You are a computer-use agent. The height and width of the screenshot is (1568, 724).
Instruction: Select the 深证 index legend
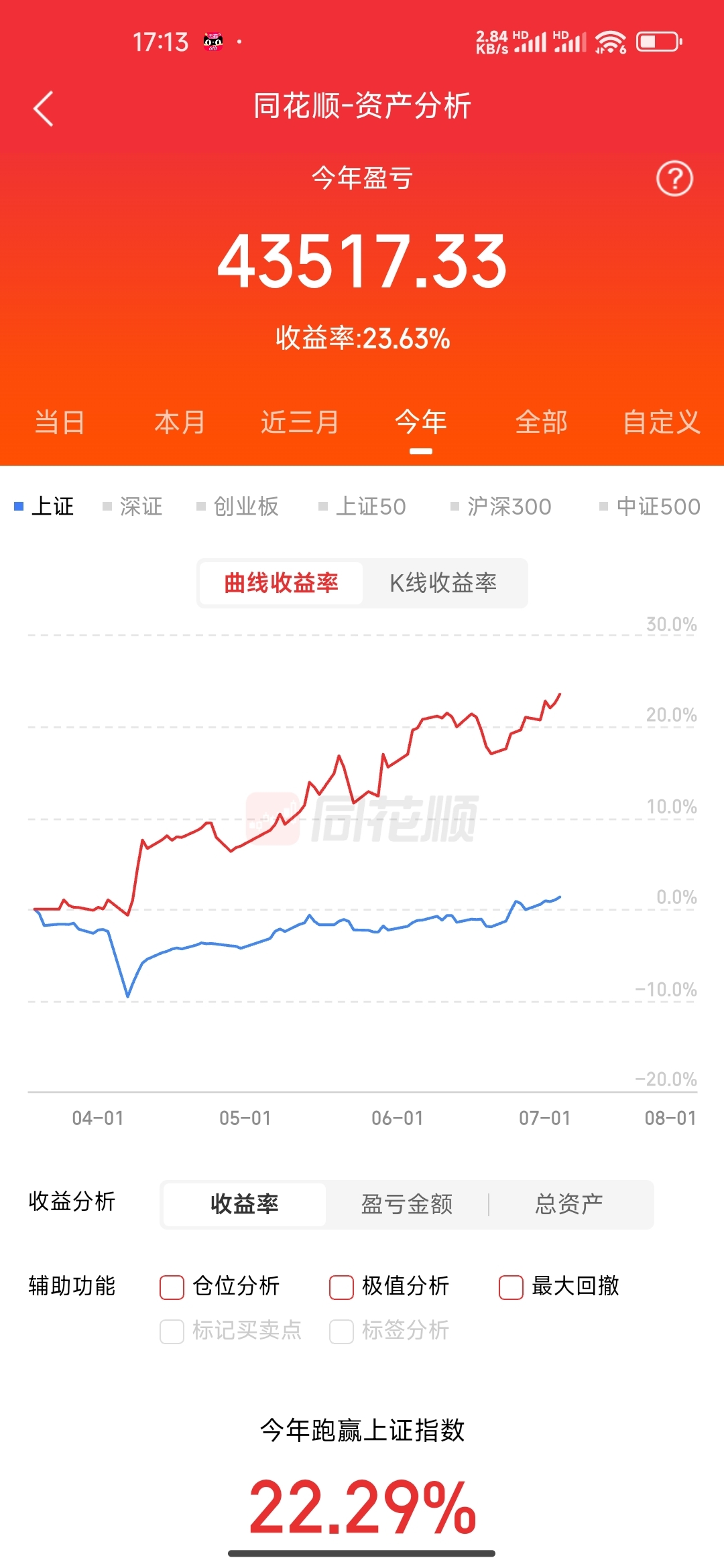point(133,506)
